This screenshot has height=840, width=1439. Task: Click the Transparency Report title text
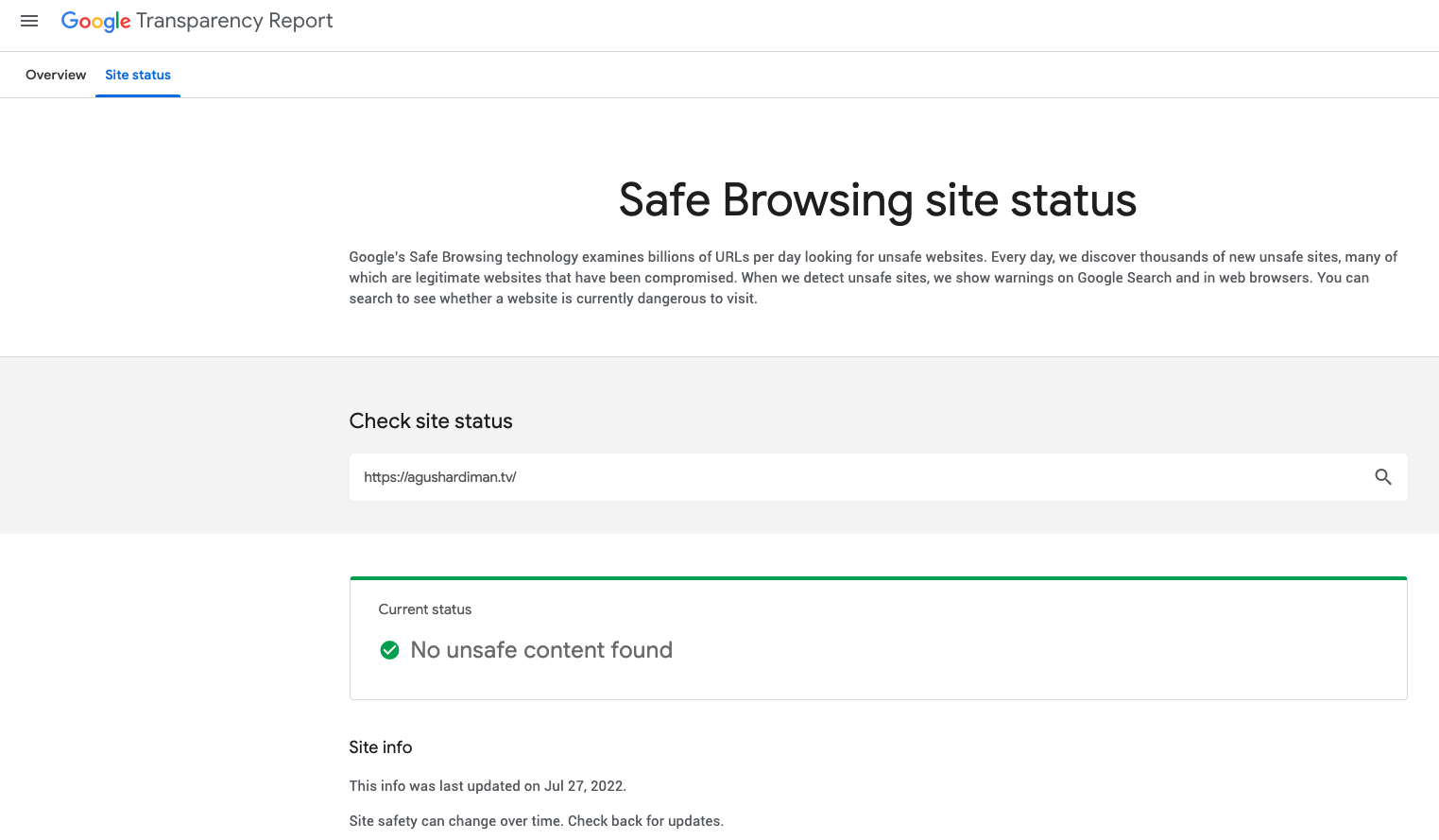click(234, 21)
